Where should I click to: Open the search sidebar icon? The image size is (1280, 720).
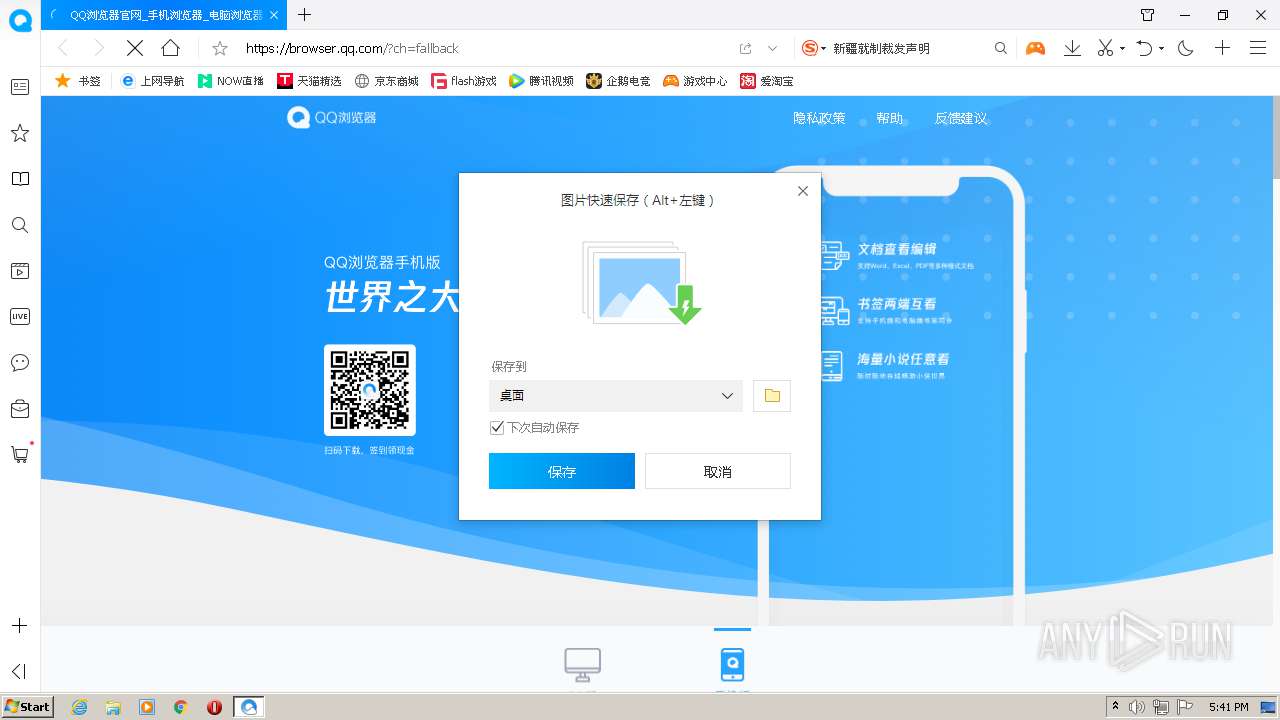(20, 225)
